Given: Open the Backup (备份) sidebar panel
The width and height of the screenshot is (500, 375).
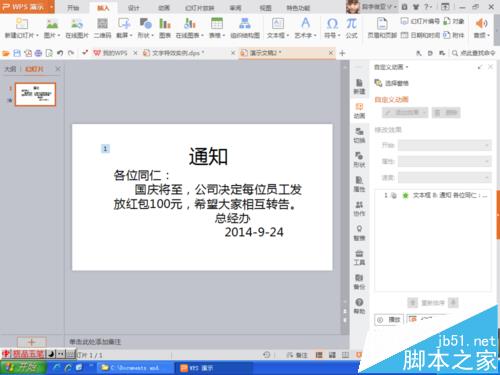Looking at the screenshot, I should point(359,282).
